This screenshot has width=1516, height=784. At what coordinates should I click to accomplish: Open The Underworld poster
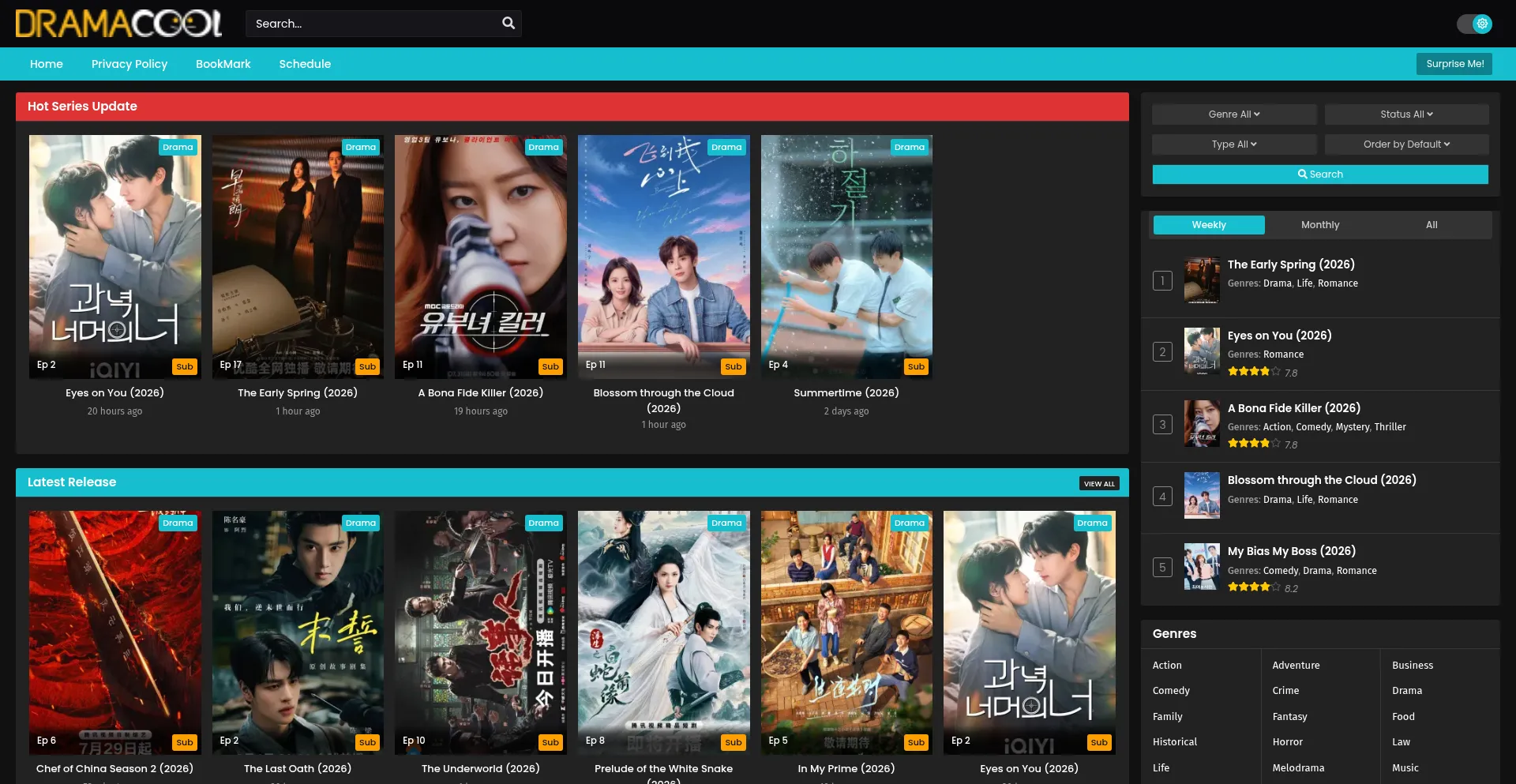481,632
